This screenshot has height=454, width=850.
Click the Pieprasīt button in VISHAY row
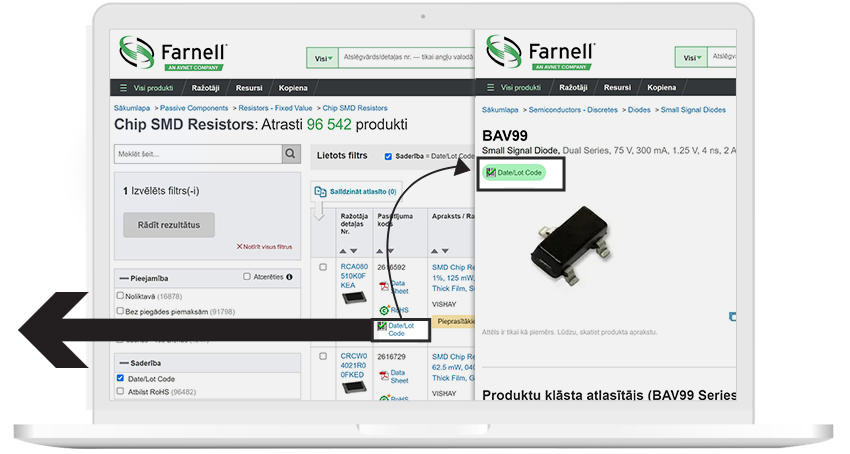tap(454, 321)
